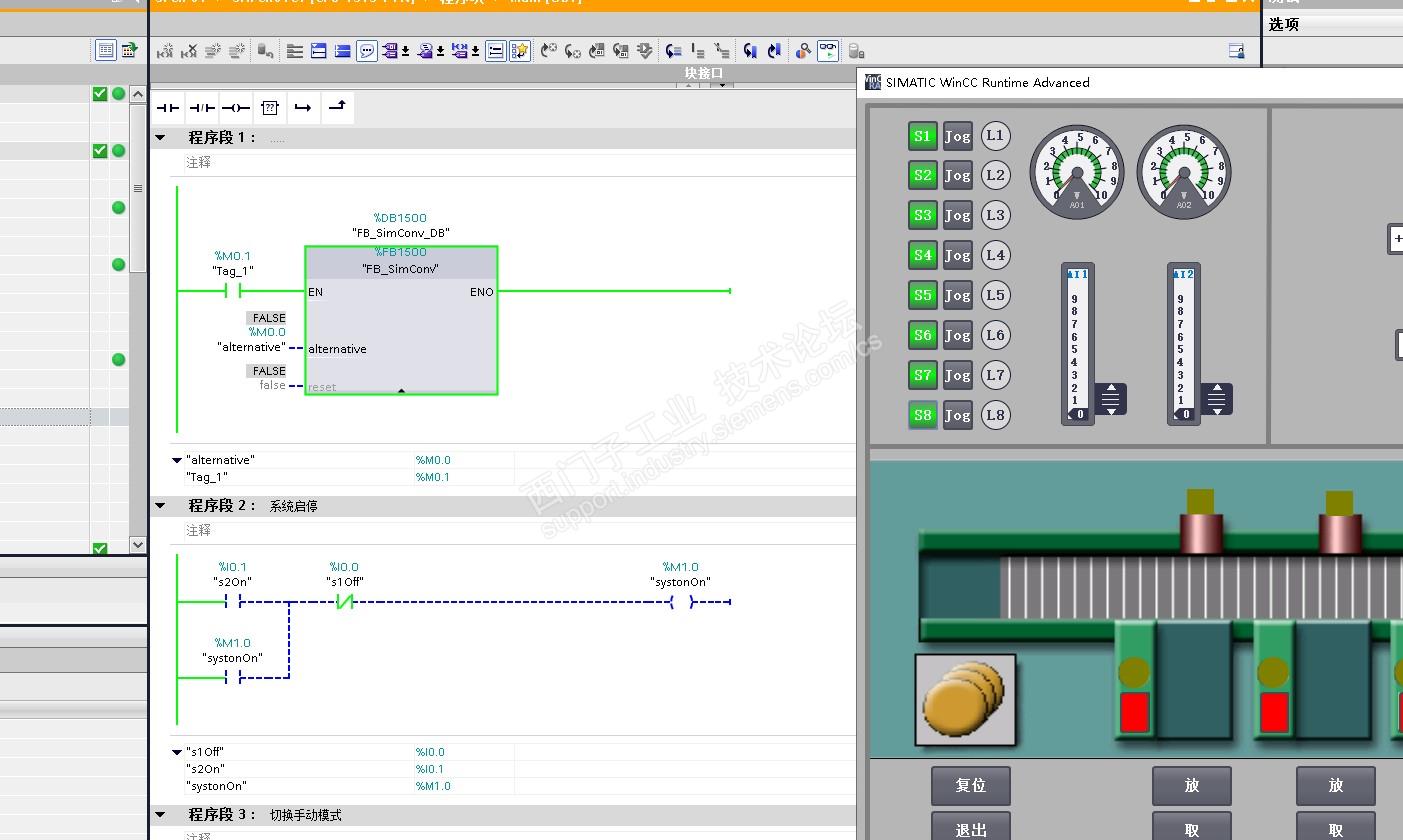
Task: Click the open branch icon
Action: [x=303, y=108]
